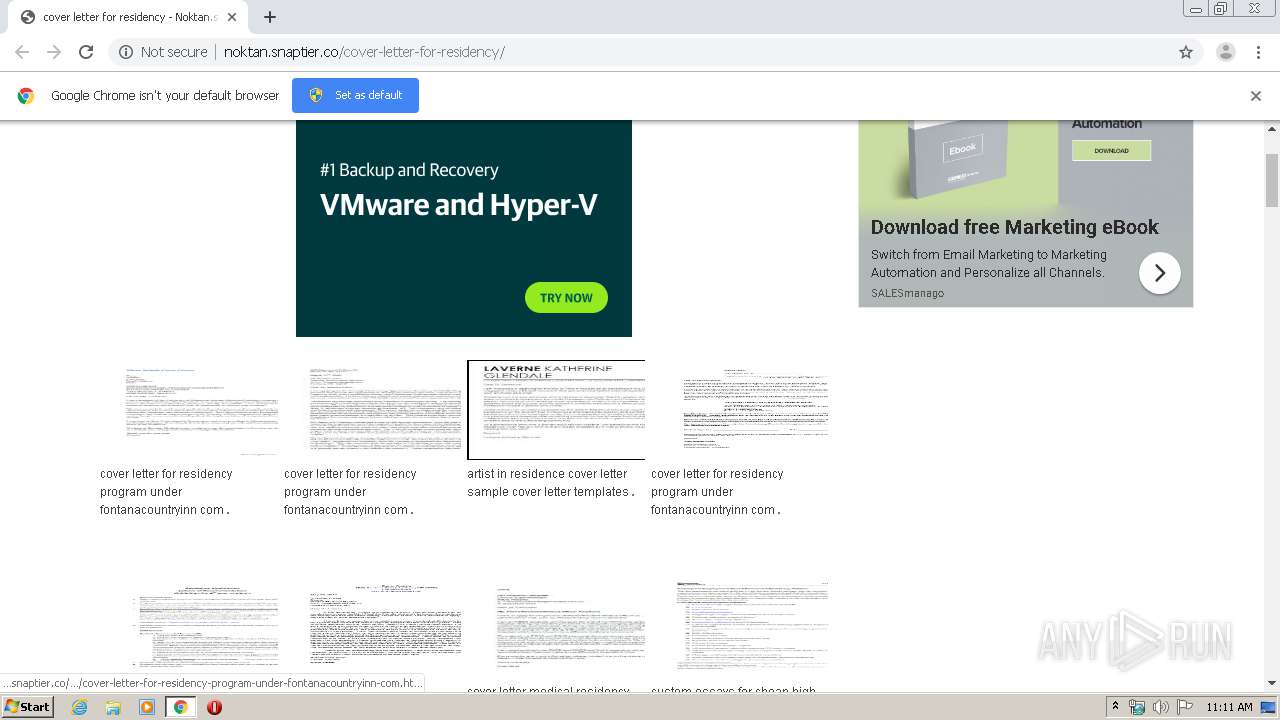Open the VMware and Hyper-V ad banner
This screenshot has height=720, width=1280.
(464, 228)
